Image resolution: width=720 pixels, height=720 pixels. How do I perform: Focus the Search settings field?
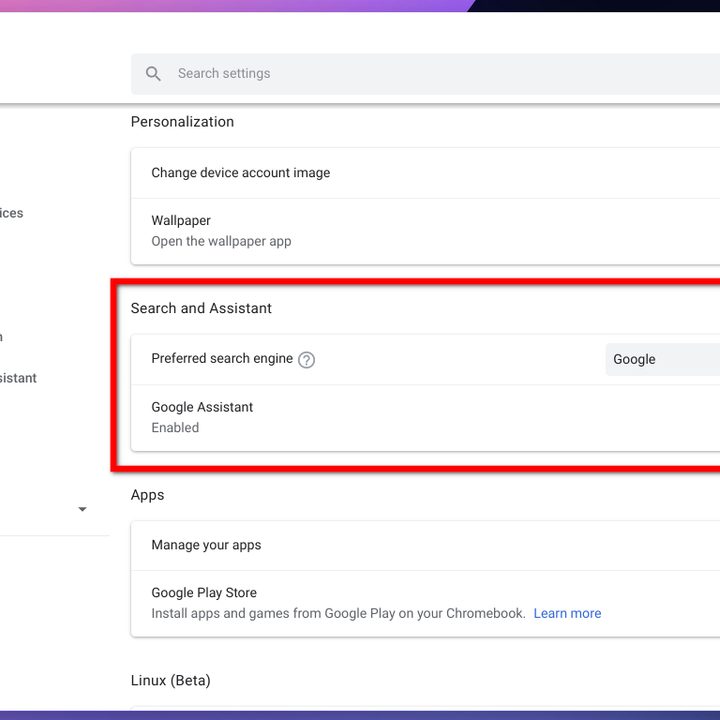pos(425,74)
